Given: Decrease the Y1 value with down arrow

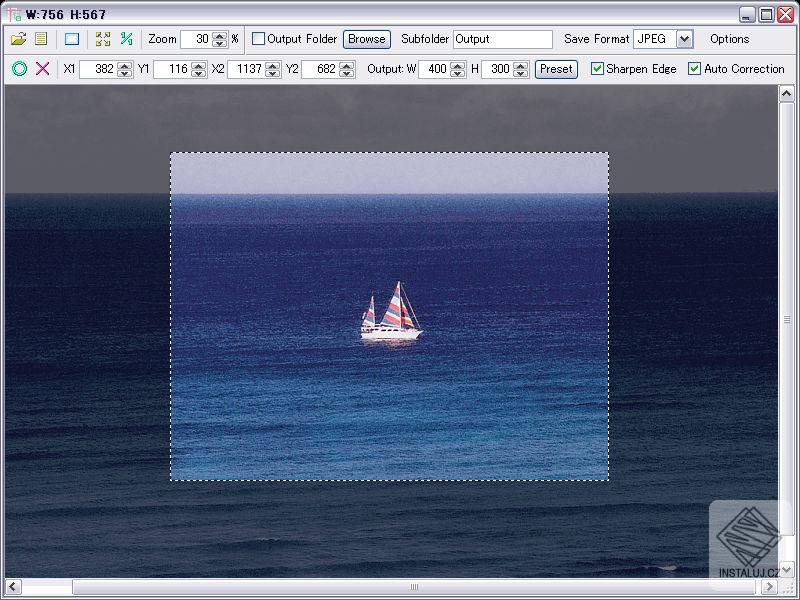Looking at the screenshot, I should 198,73.
